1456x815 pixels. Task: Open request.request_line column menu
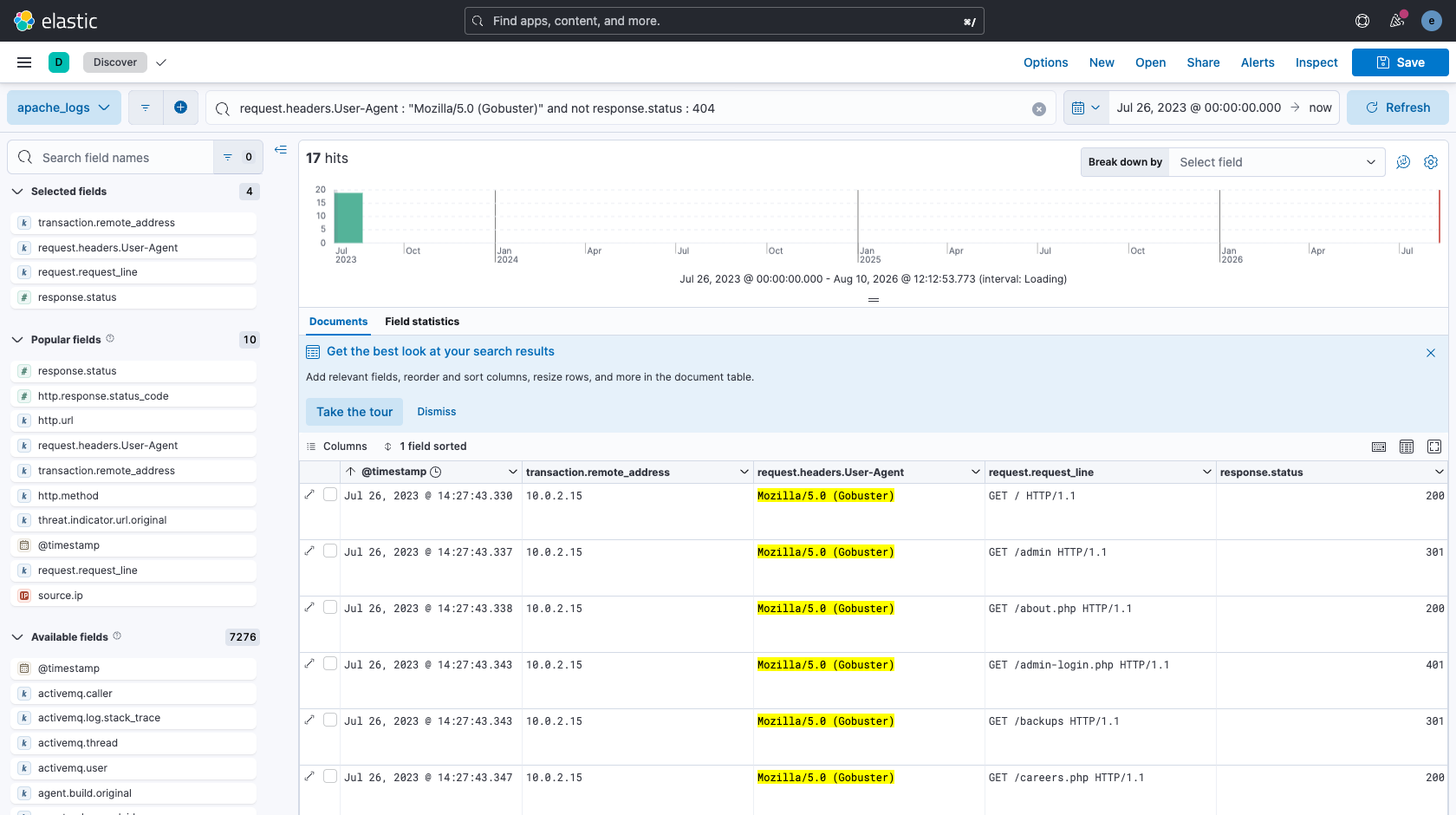click(1206, 472)
